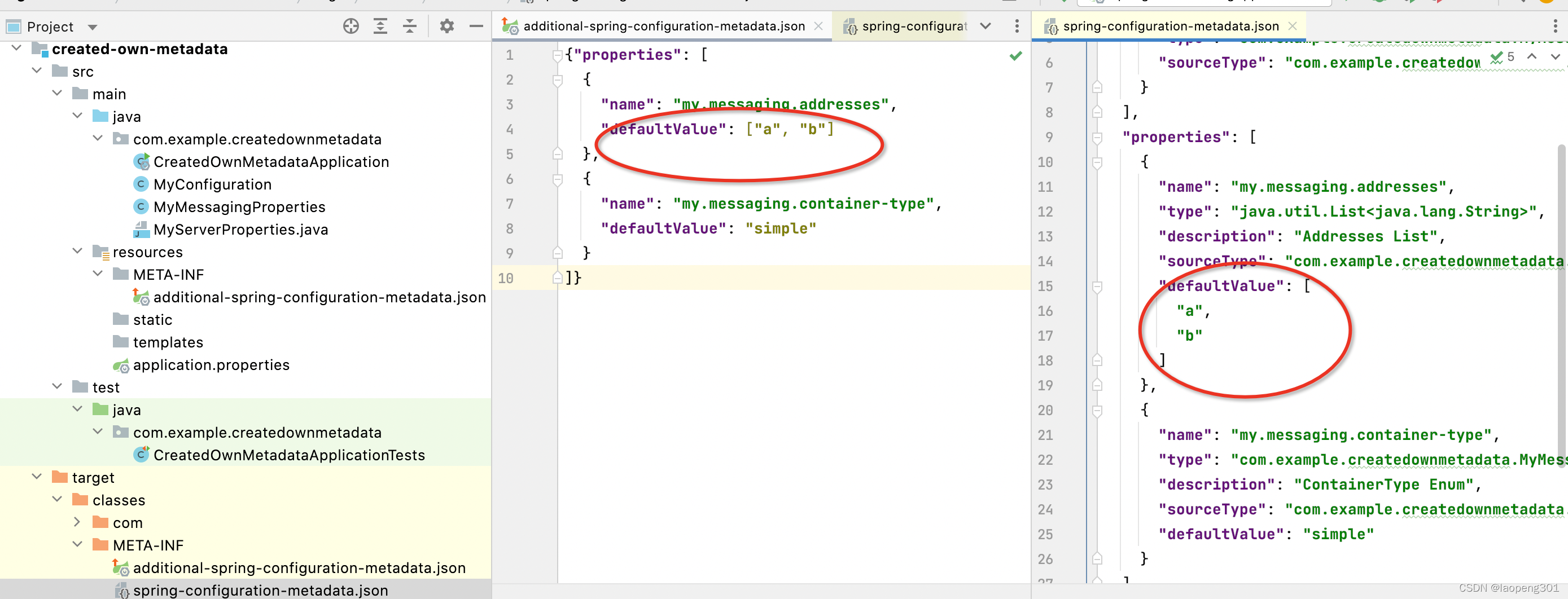Fold the defaultValue array at line 15
Image resolution: width=1568 pixels, height=599 pixels.
[1097, 287]
